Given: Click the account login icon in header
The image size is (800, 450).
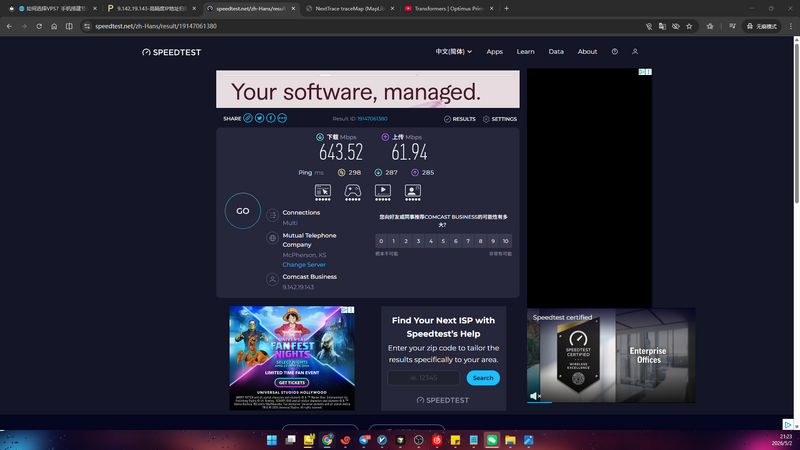Looking at the screenshot, I should [x=635, y=52].
